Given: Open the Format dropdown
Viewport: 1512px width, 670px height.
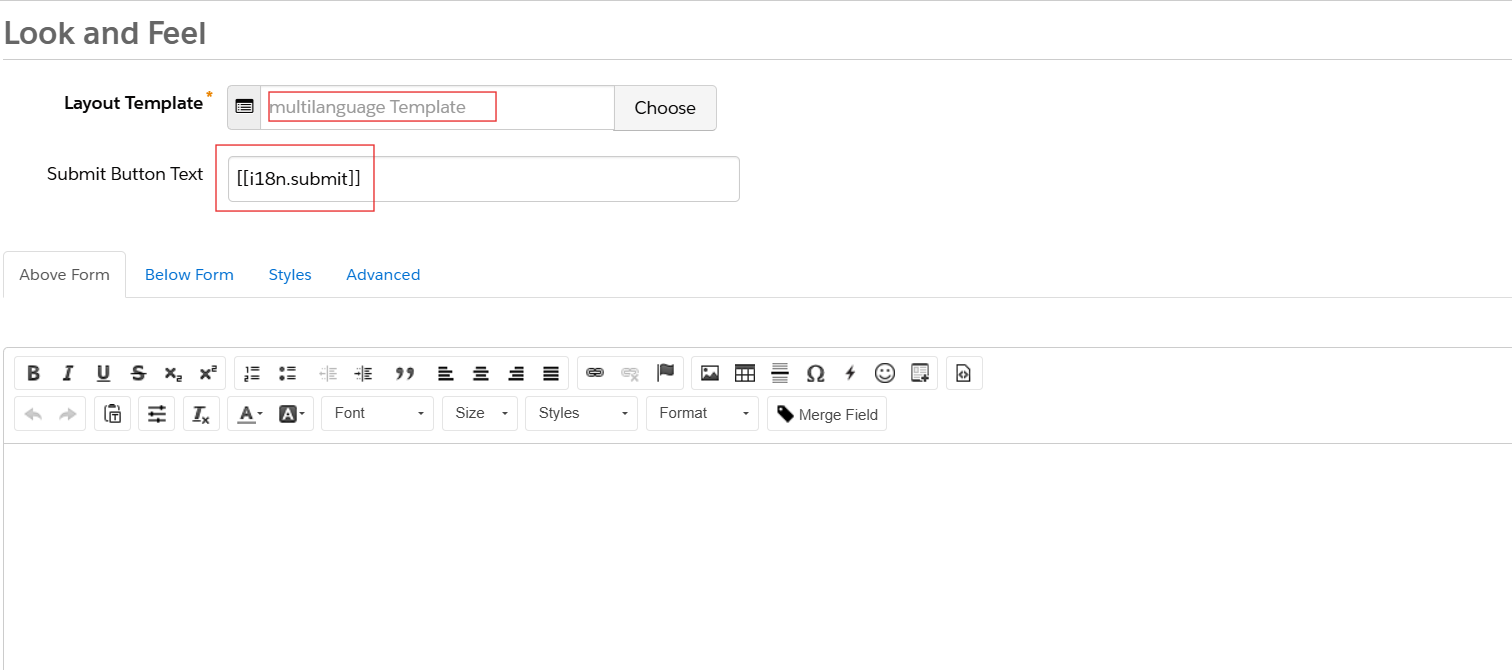Looking at the screenshot, I should (x=702, y=413).
